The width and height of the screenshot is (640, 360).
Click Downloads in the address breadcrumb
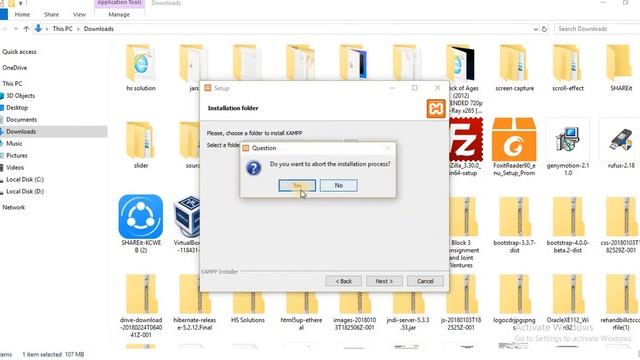(99, 29)
